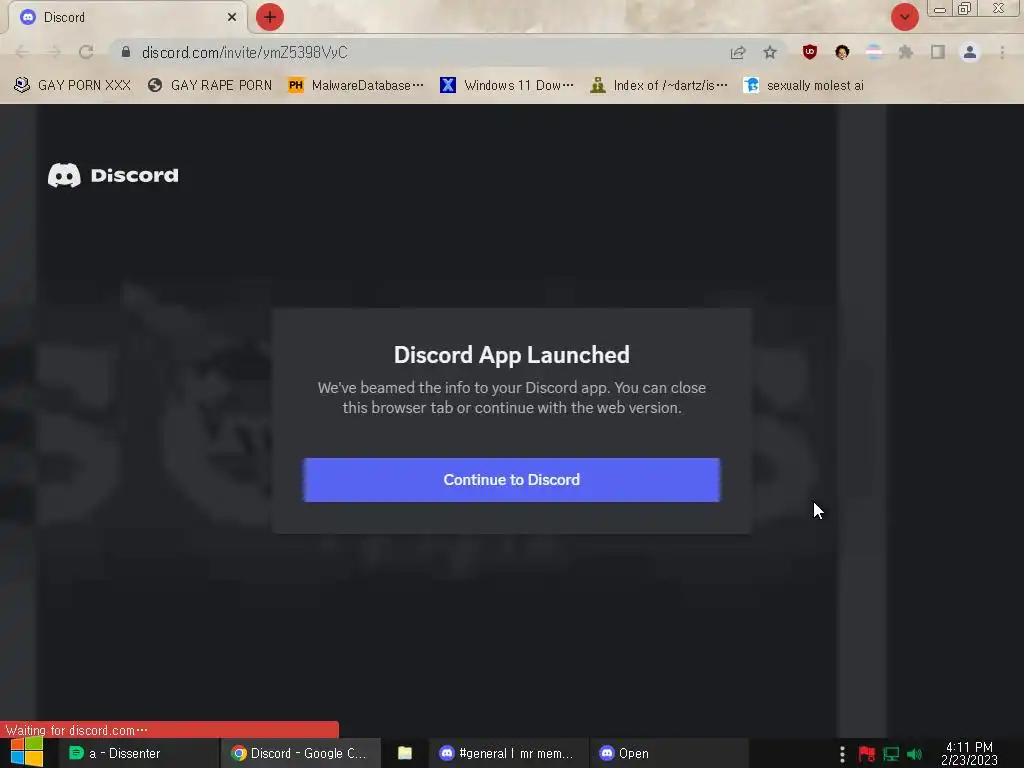Open the Windows Start button
The height and width of the screenshot is (768, 1024).
27,753
